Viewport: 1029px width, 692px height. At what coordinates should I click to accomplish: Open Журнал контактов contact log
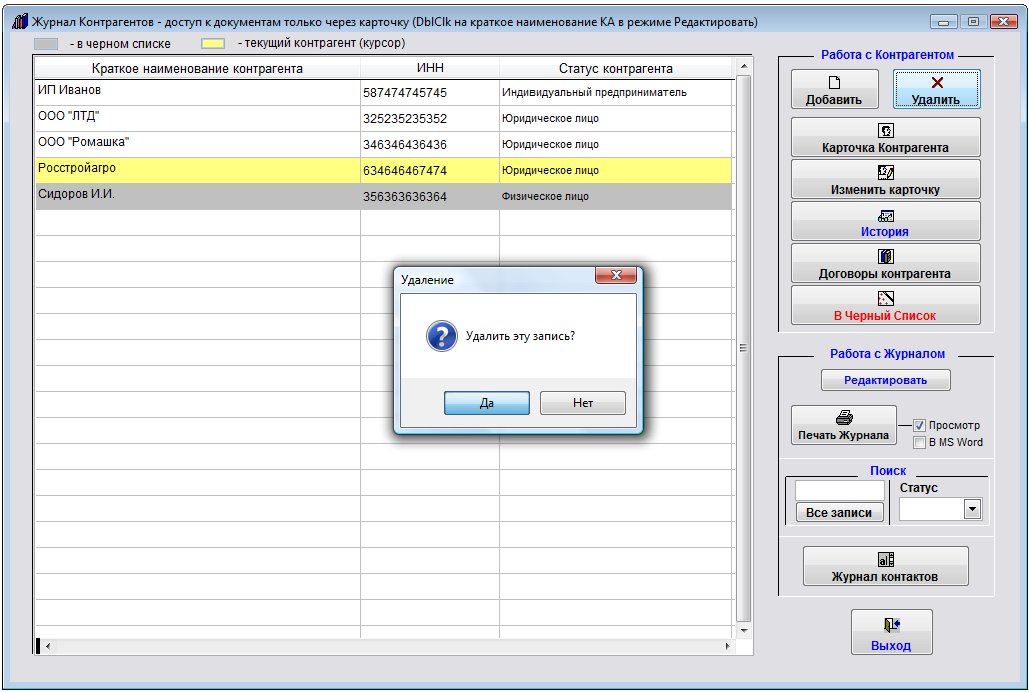click(x=885, y=567)
